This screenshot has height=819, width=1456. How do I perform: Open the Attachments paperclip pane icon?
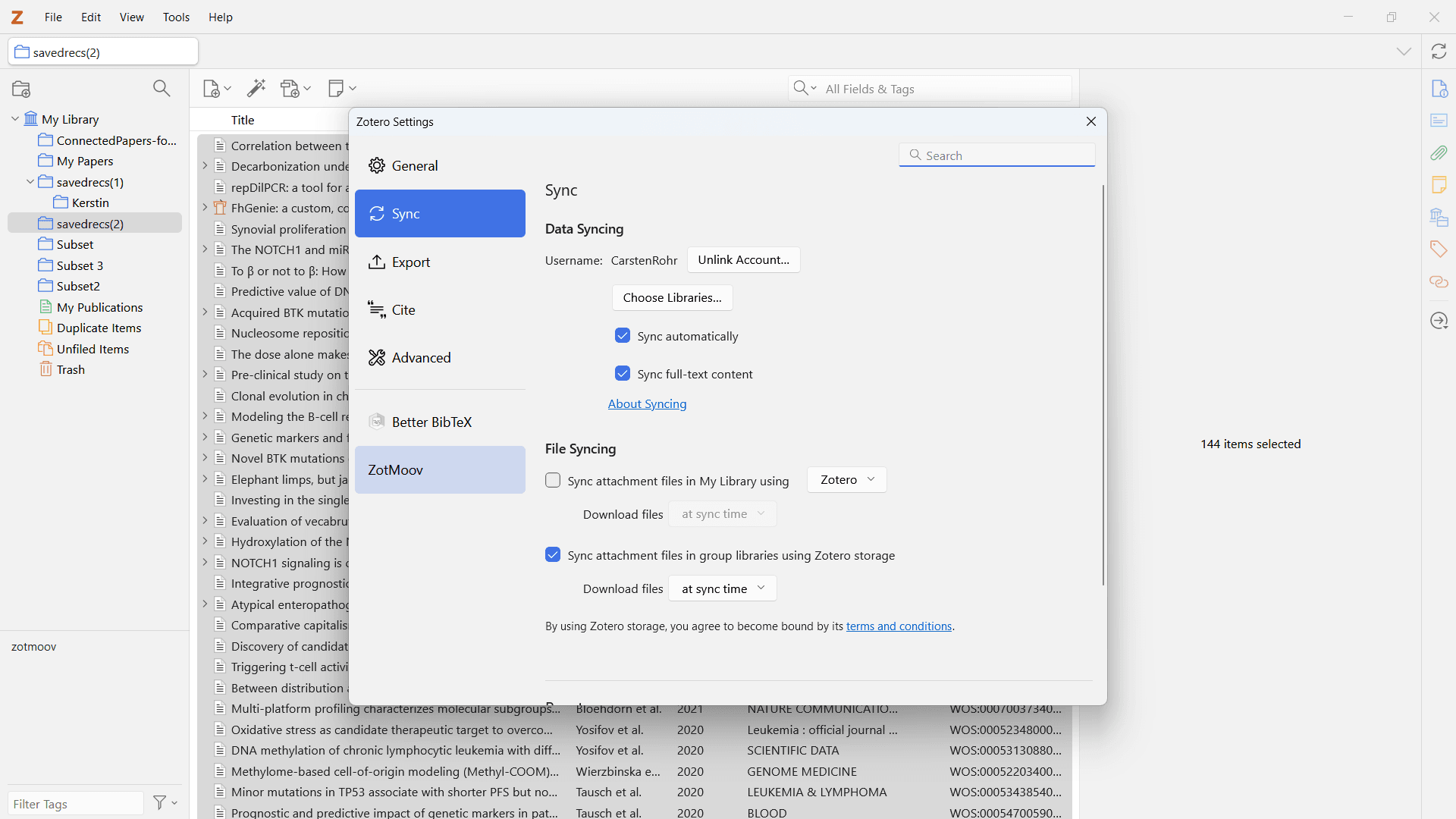pos(1439,153)
